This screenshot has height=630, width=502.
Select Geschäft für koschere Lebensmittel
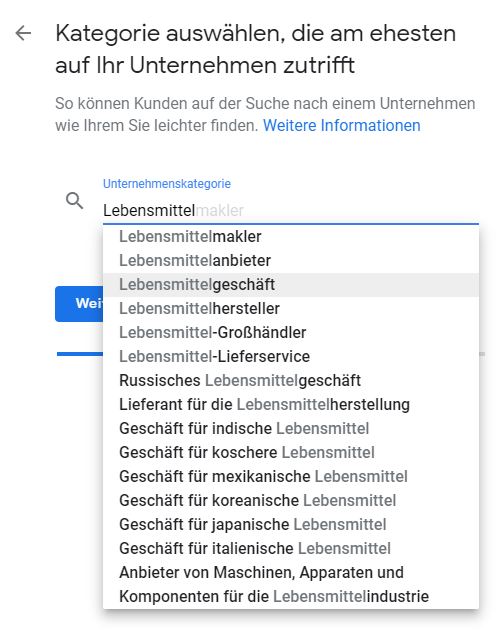click(x=291, y=453)
